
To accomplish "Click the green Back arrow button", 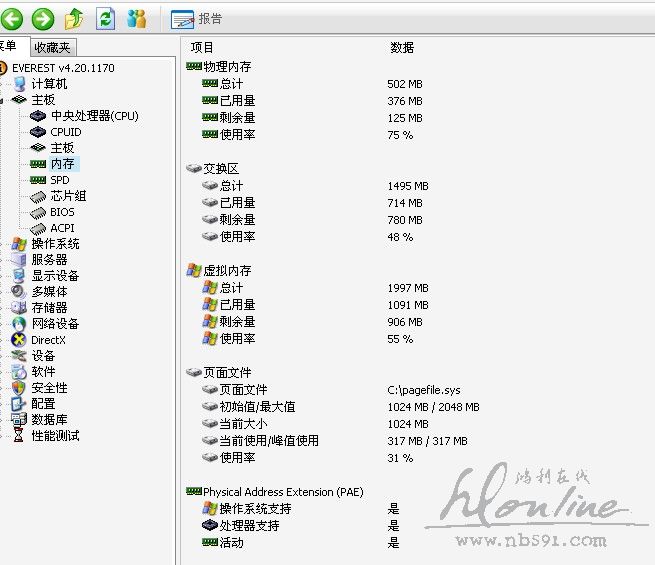I will (11, 18).
